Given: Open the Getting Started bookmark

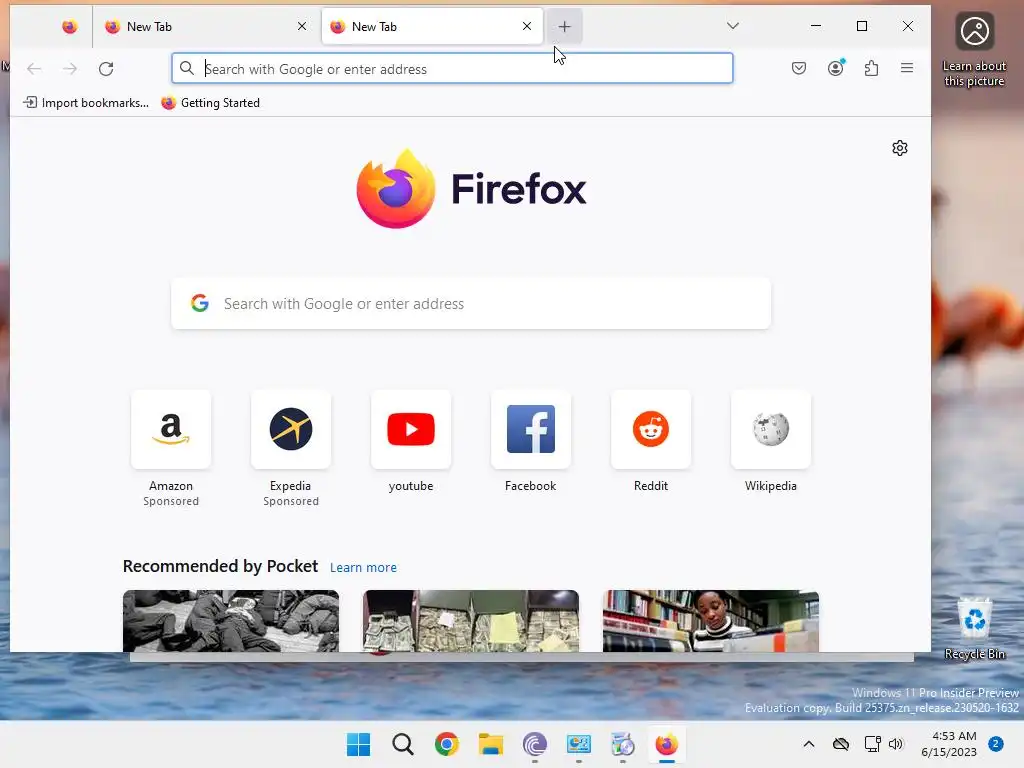Looking at the screenshot, I should pos(210,103).
